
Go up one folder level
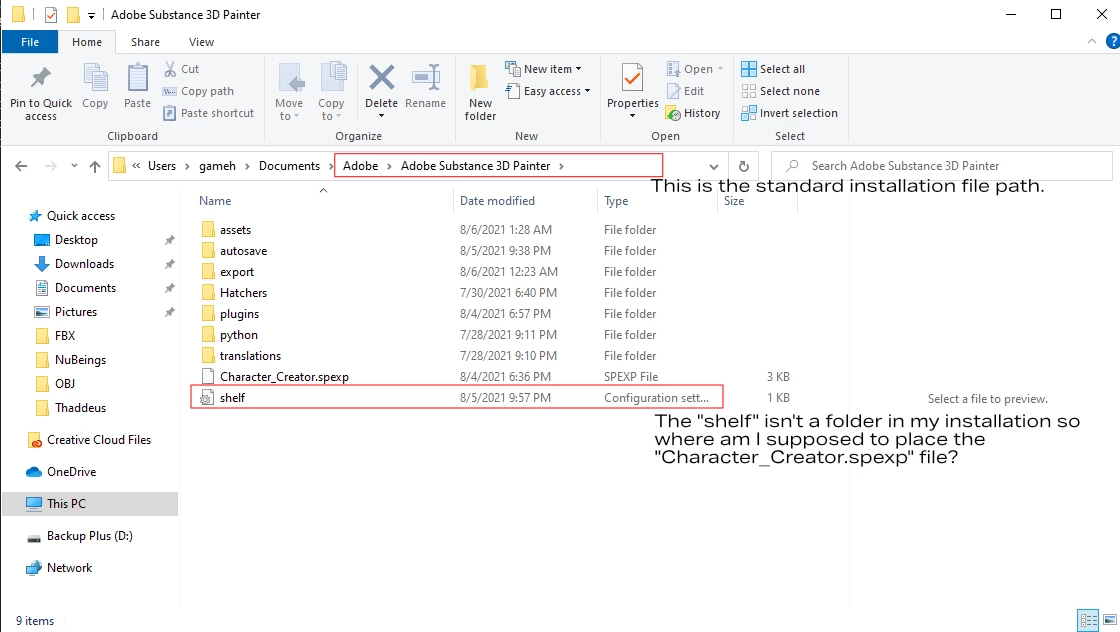[x=94, y=166]
